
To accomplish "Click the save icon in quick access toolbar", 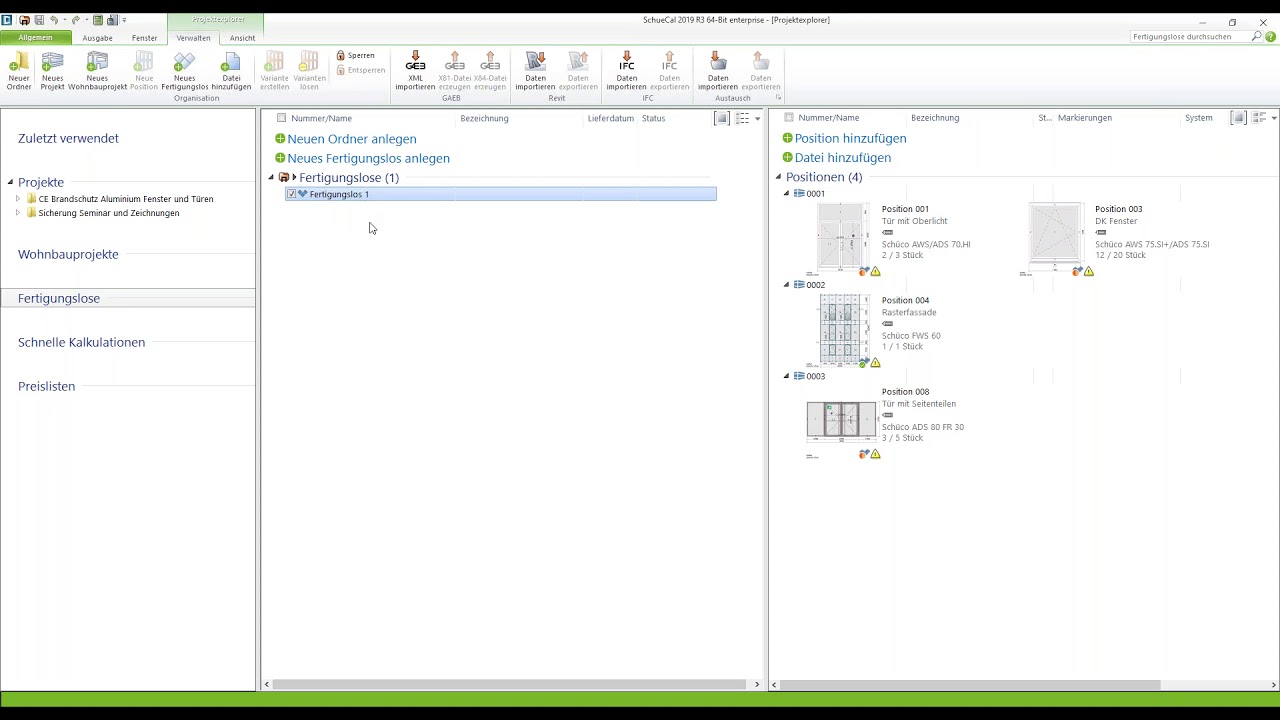I will (x=39, y=20).
